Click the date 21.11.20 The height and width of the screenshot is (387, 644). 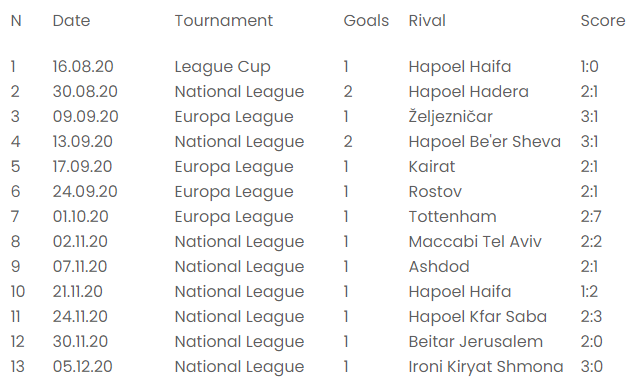(77, 292)
